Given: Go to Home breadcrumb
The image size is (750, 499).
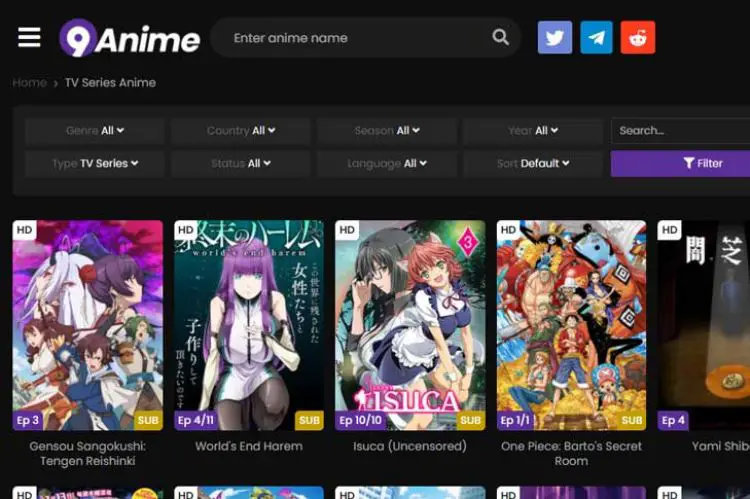Looking at the screenshot, I should click(29, 83).
